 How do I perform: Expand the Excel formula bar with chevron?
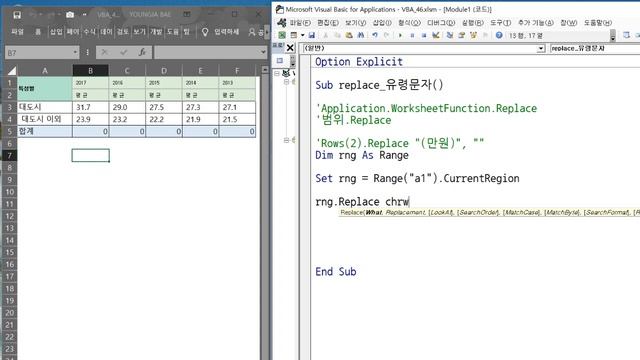click(263, 52)
